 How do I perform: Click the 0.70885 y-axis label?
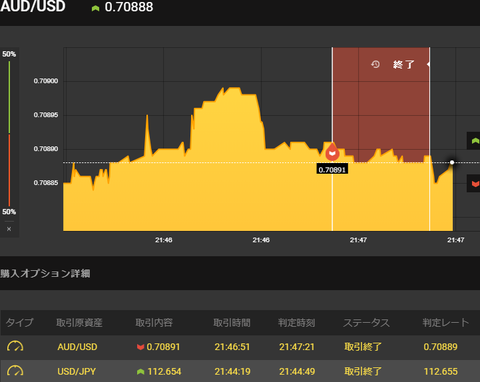46,183
